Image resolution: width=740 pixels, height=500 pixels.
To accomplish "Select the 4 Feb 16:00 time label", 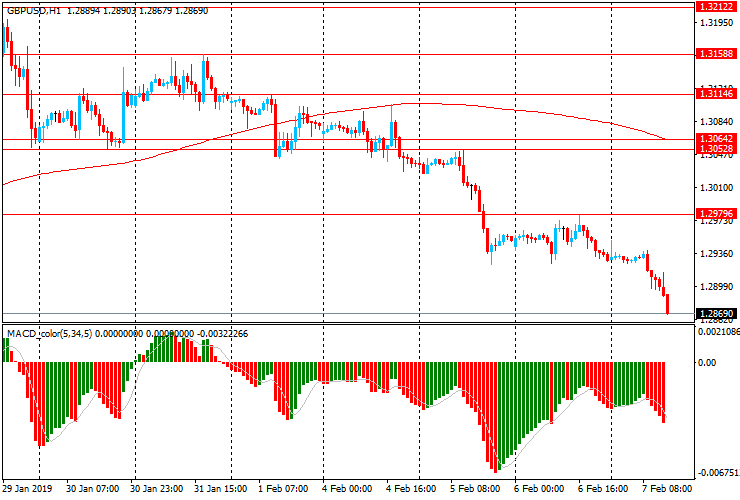I will [x=408, y=489].
